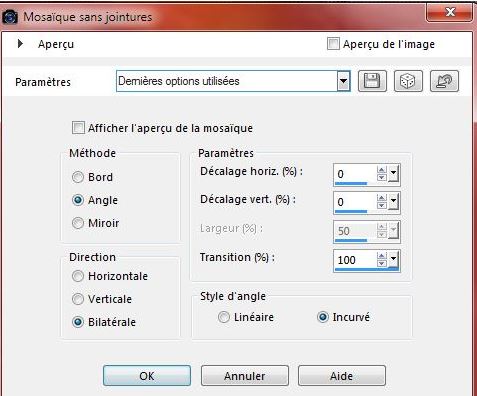The width and height of the screenshot is (477, 396).
Task: Click the OK button
Action: 147,376
